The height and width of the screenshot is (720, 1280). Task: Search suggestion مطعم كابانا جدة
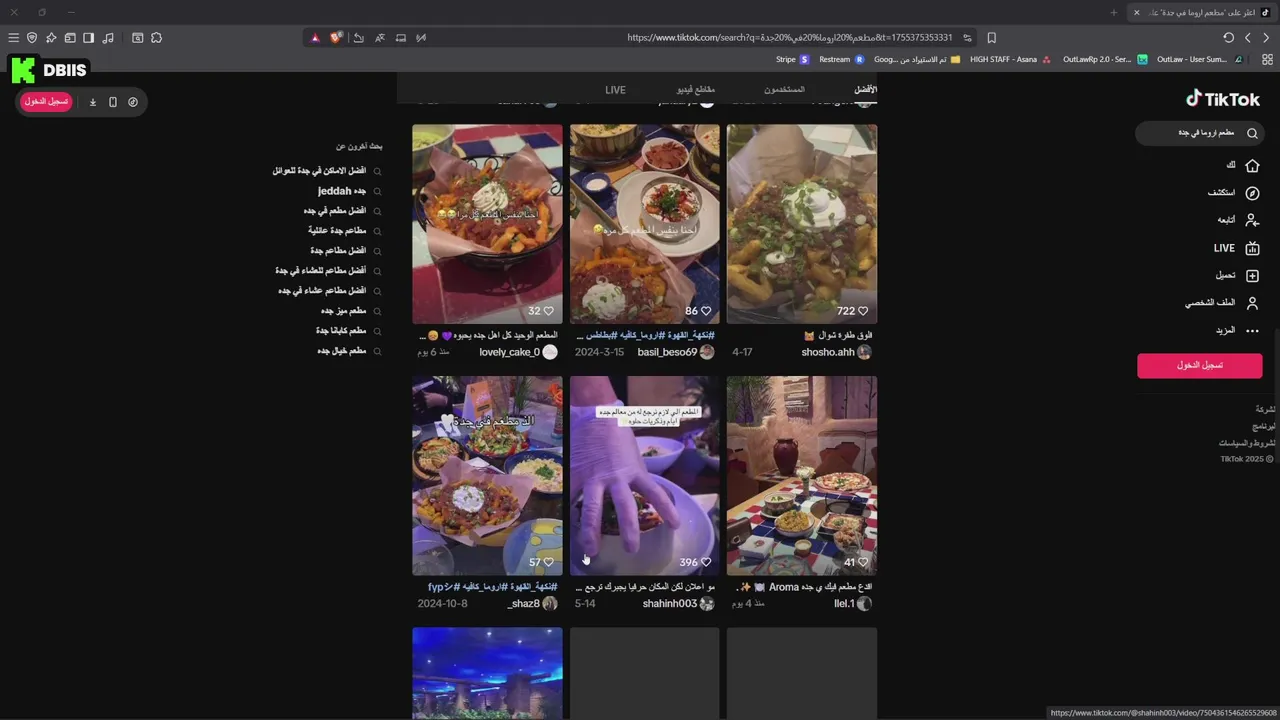341,331
